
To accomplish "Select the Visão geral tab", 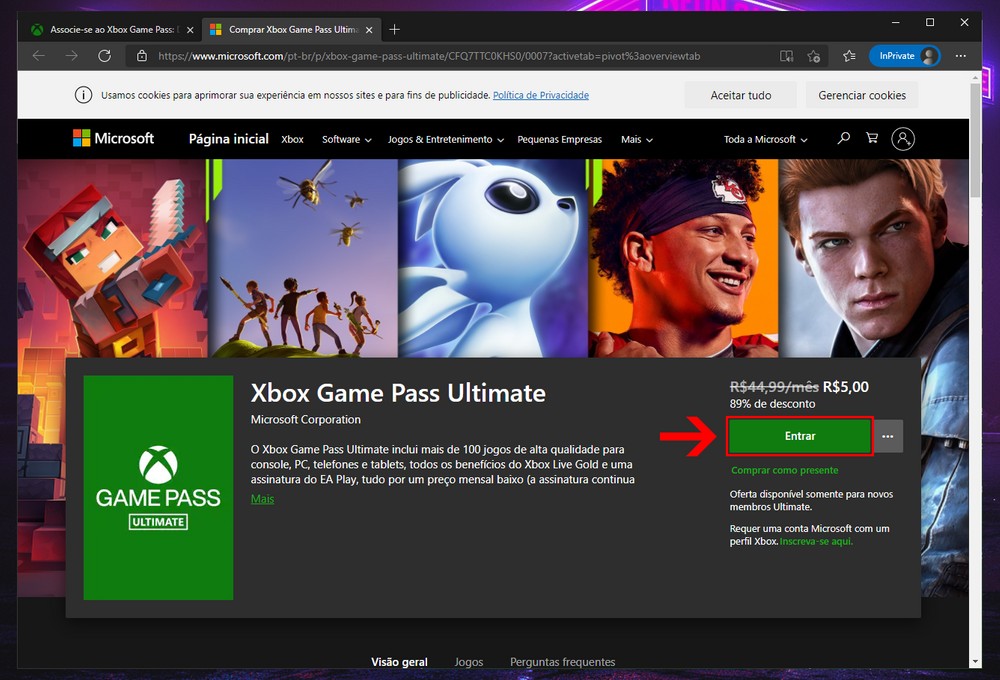I will [399, 662].
